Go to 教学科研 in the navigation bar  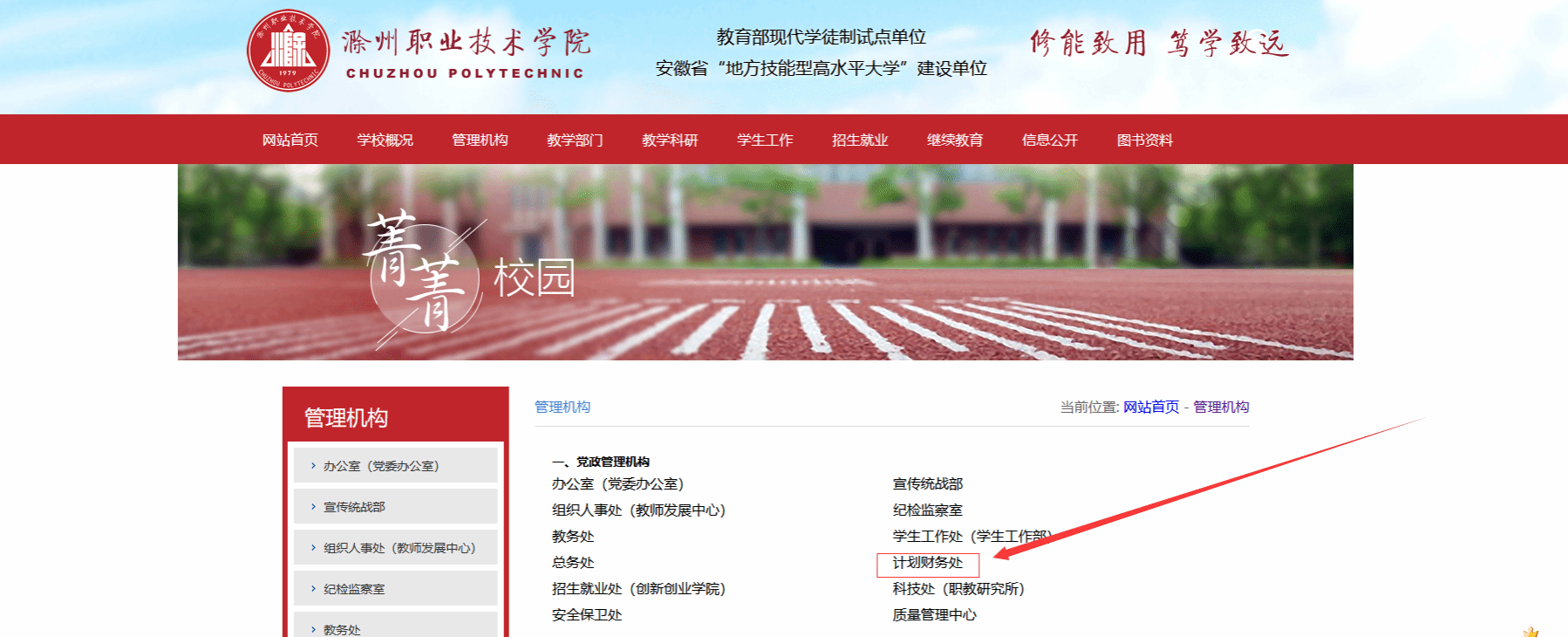coord(670,140)
